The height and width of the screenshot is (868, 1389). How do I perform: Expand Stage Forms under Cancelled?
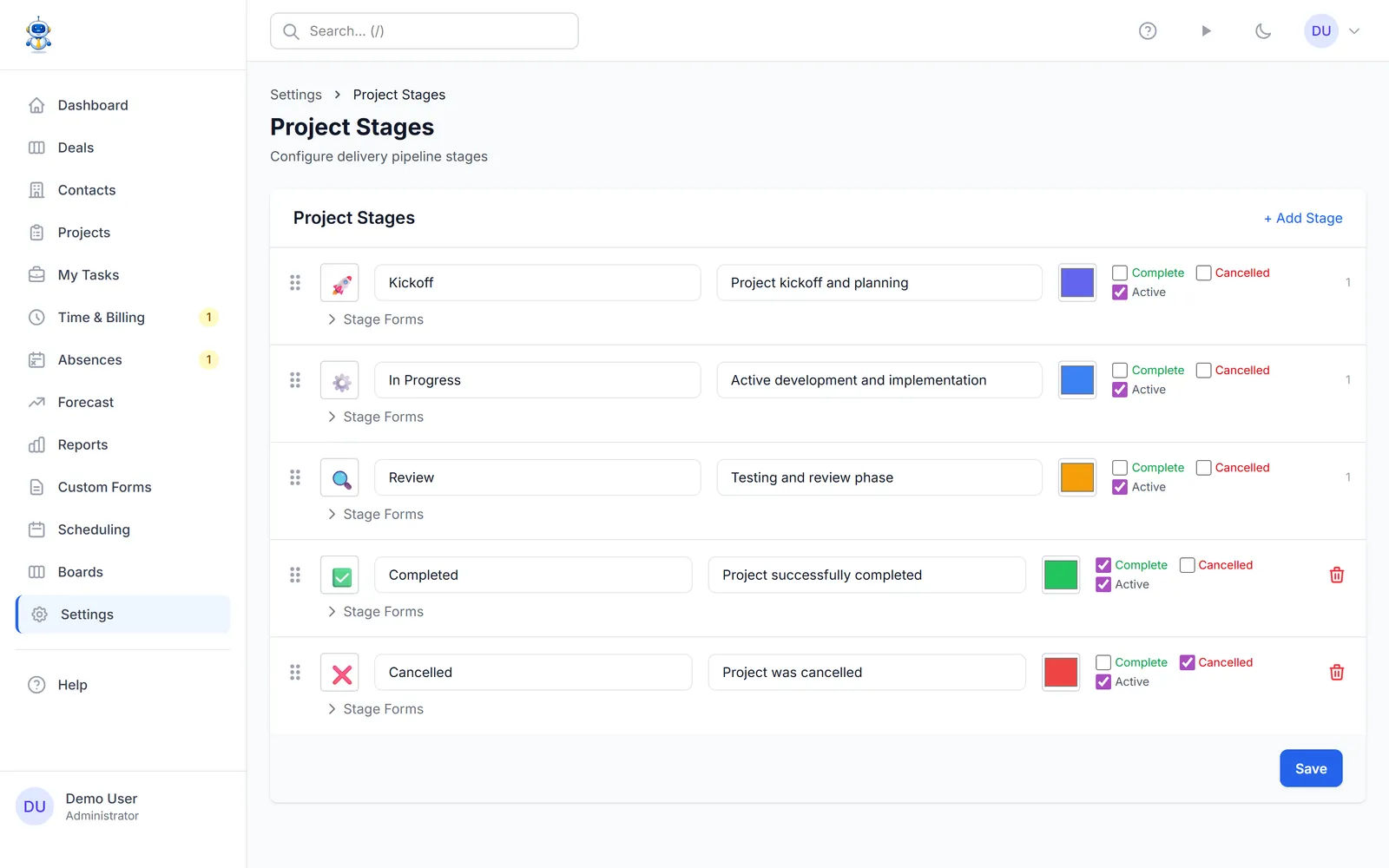375,709
